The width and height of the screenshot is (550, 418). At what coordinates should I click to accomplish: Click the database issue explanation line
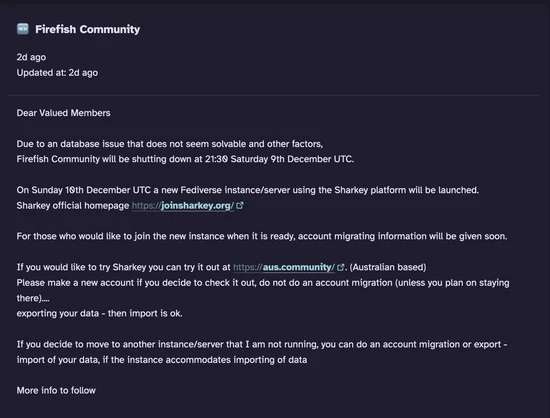tap(170, 144)
